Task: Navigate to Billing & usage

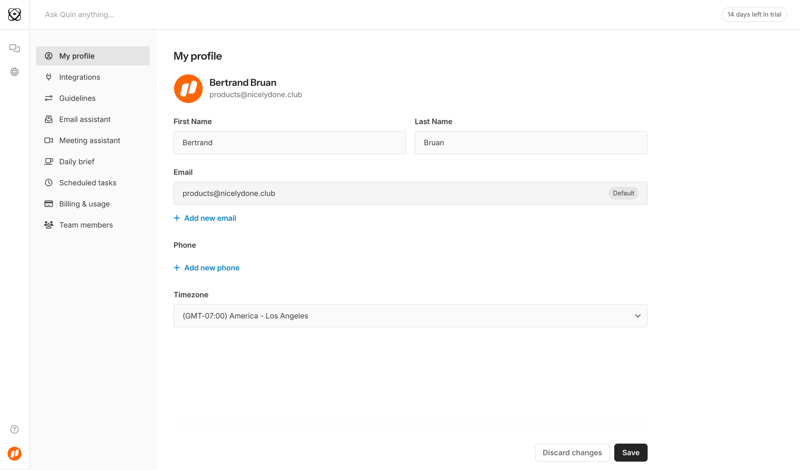Action: pyautogui.click(x=84, y=204)
